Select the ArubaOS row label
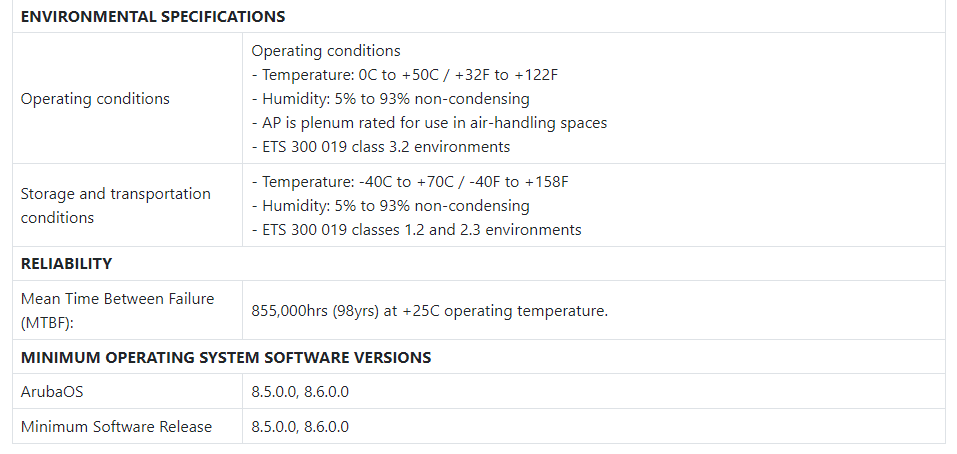 52,391
